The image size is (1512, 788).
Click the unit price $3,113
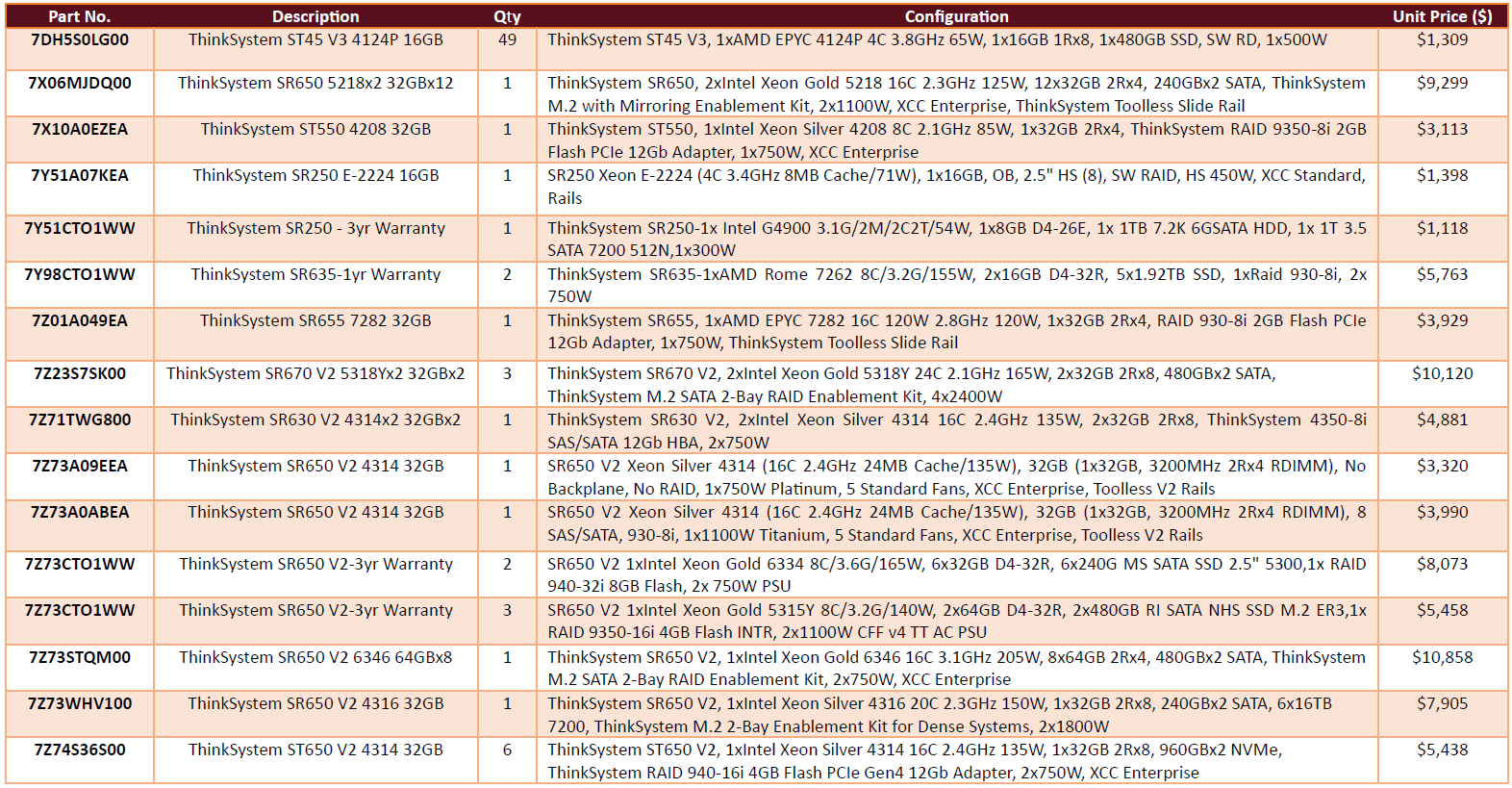coord(1443,129)
